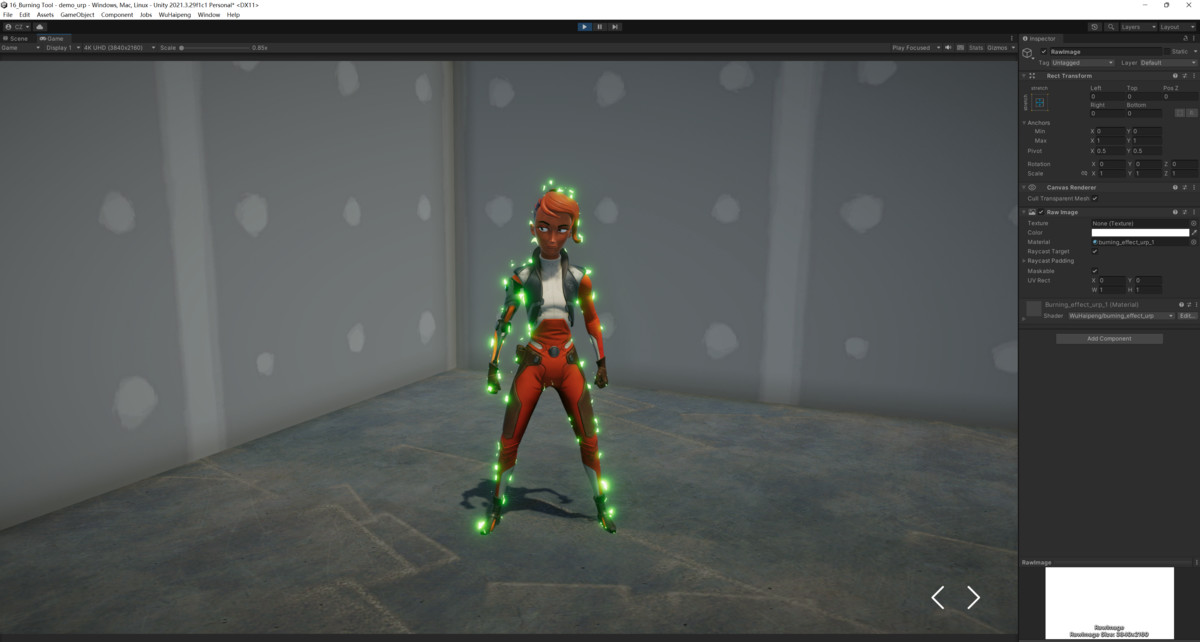The height and width of the screenshot is (642, 1200).
Task: Open the File menu
Action: coord(8,15)
